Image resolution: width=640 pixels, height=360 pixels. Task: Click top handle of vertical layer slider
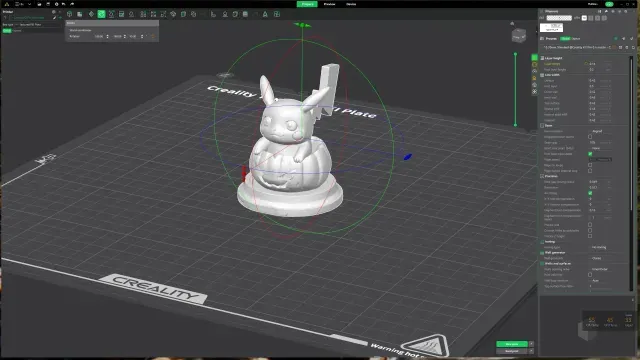click(515, 54)
